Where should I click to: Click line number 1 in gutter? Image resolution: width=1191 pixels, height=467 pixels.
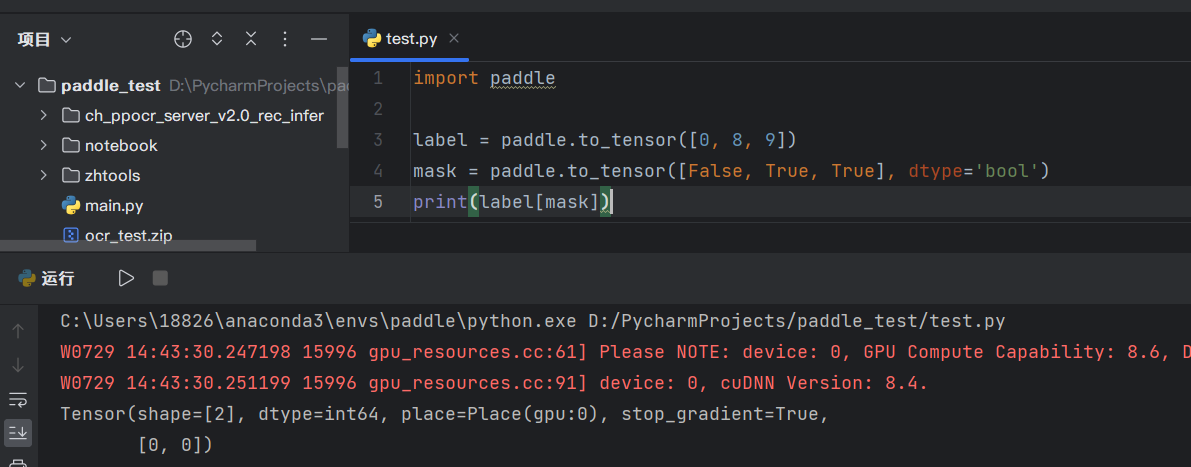tap(378, 78)
